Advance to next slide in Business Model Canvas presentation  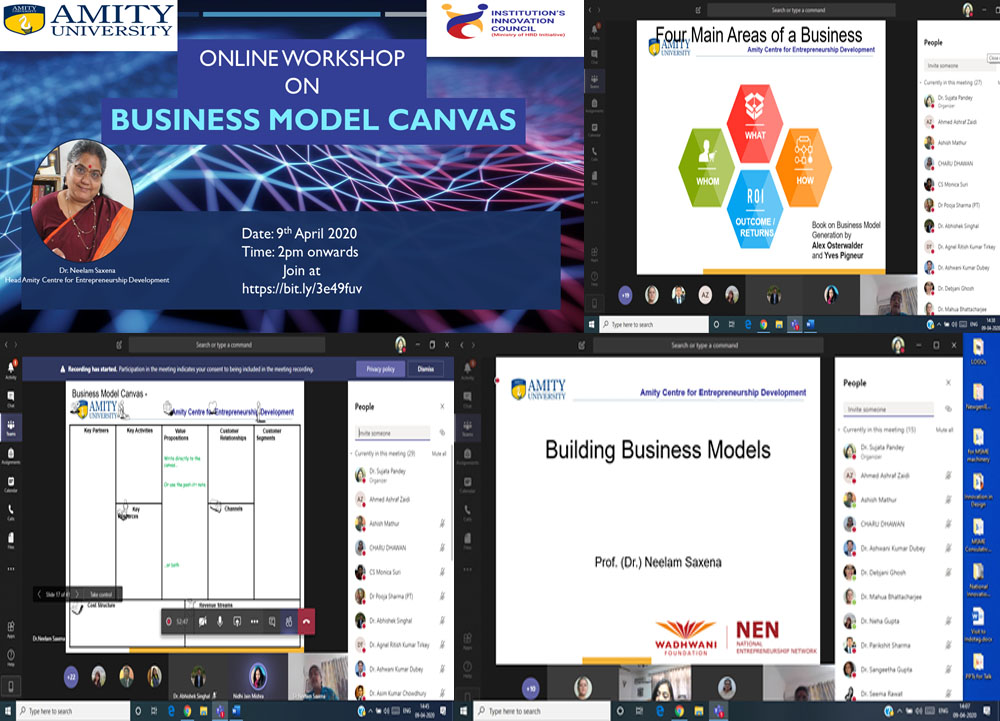pos(77,594)
